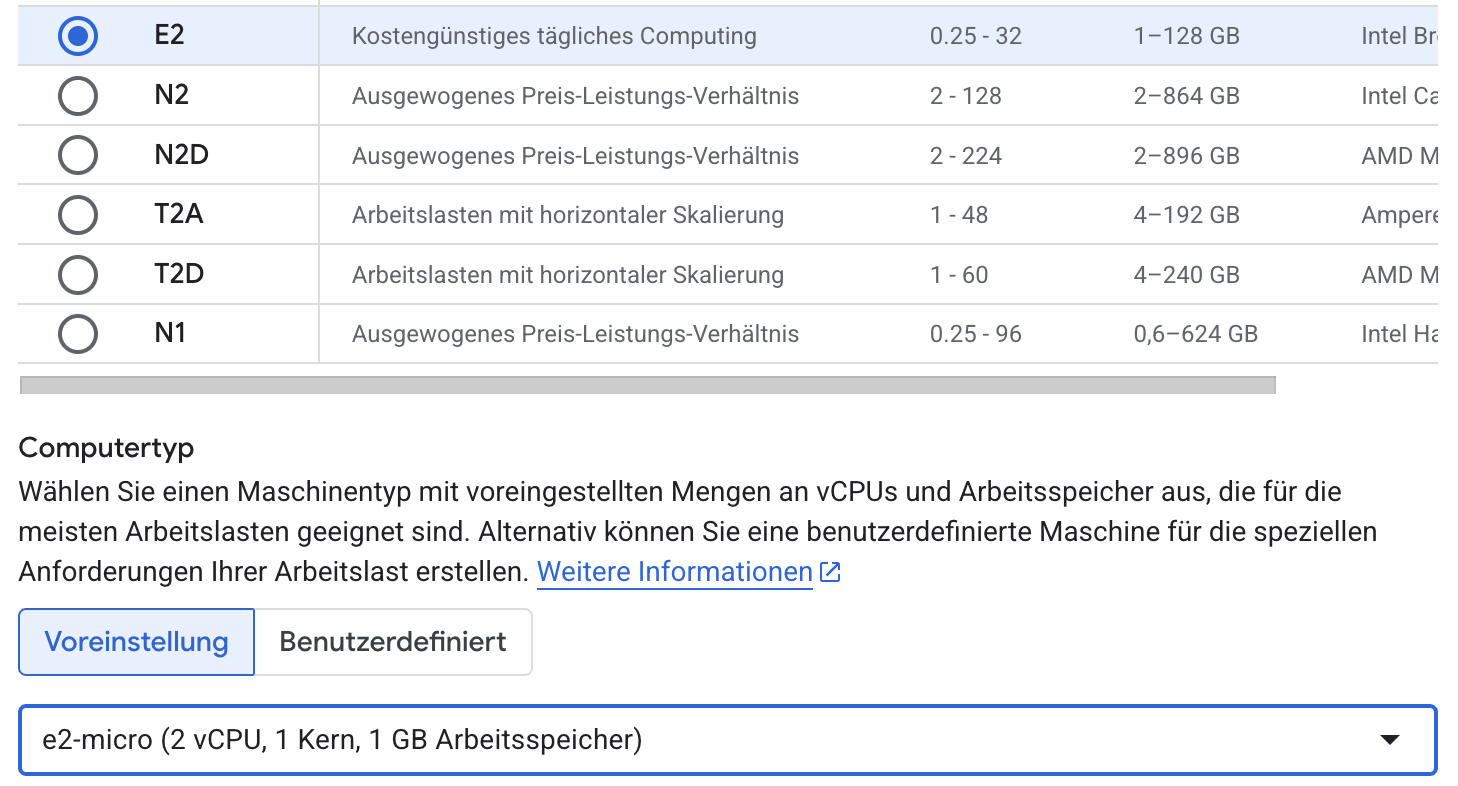This screenshot has height=786, width=1458.
Task: Open the e2-micro machine type dropdown
Action: (x=700, y=740)
